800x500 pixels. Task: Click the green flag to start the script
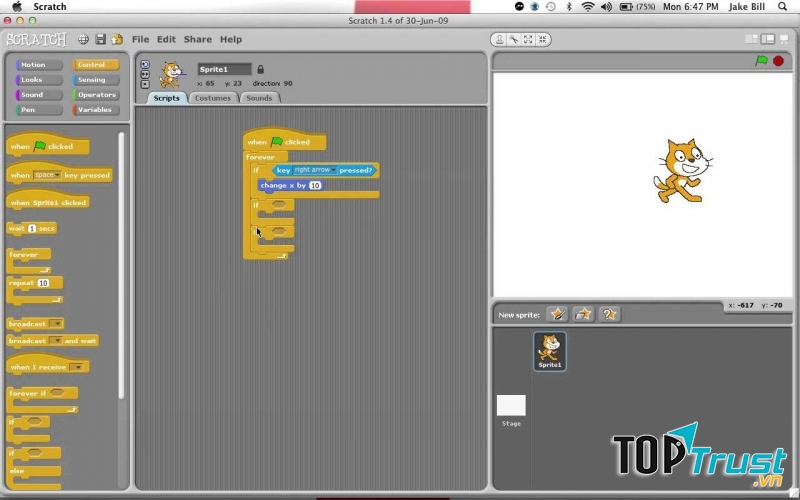[760, 61]
